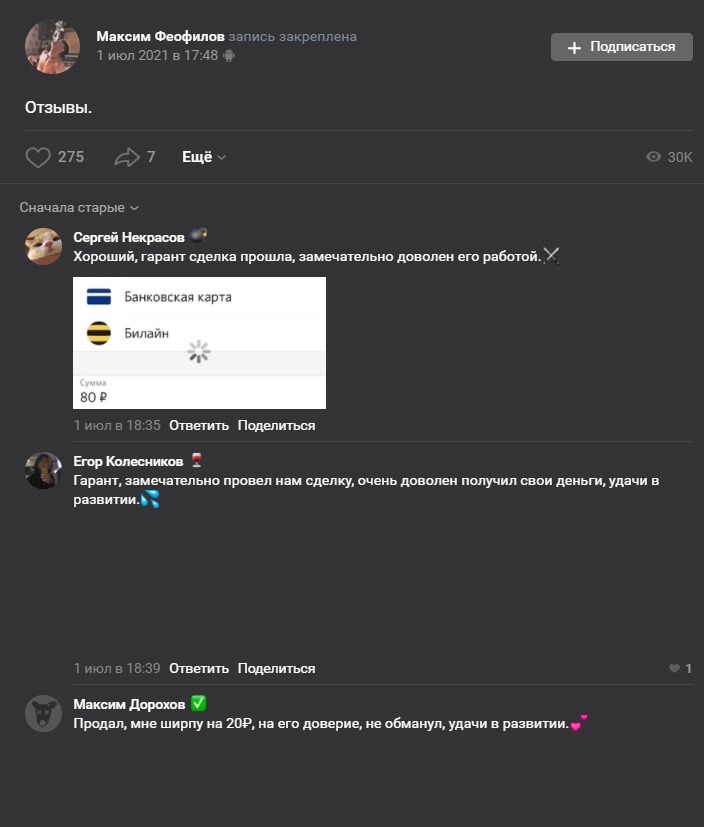This screenshot has height=827, width=704.
Task: Open Максим Дорохов's profile name link
Action: click(129, 704)
